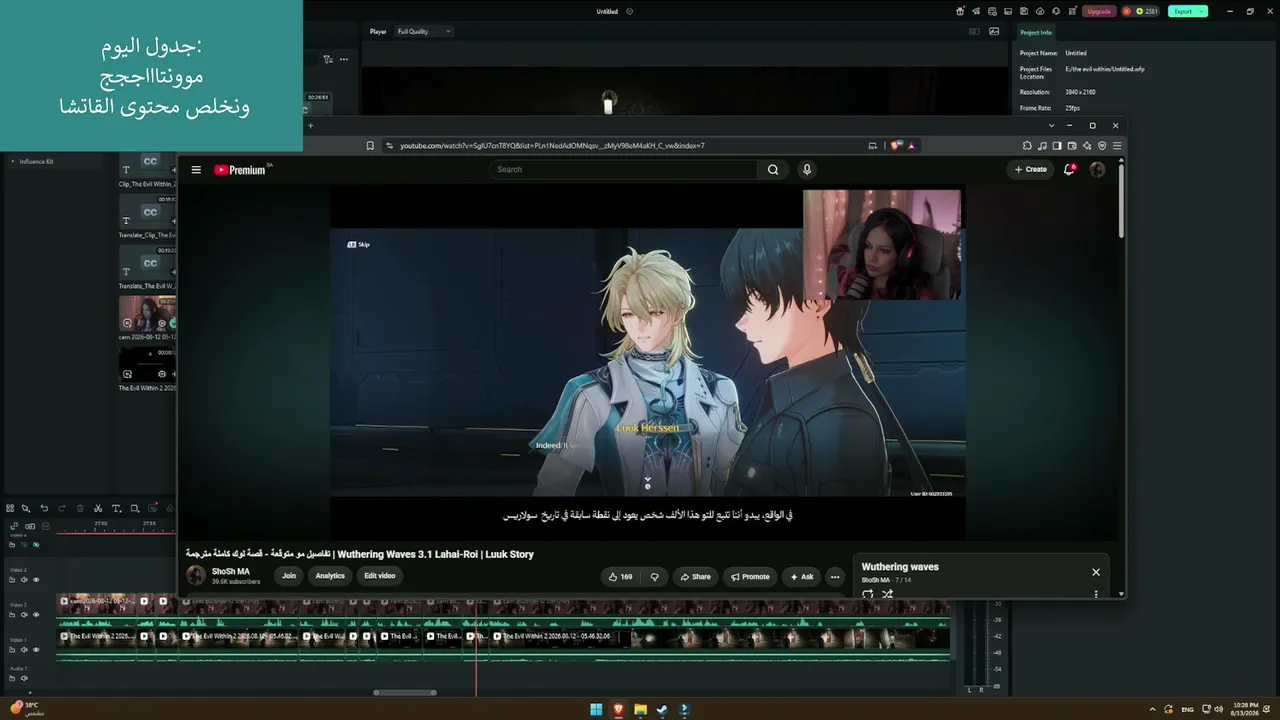Toggle visibility of the Video 3 track
The width and height of the screenshot is (1280, 720).
pos(36,579)
